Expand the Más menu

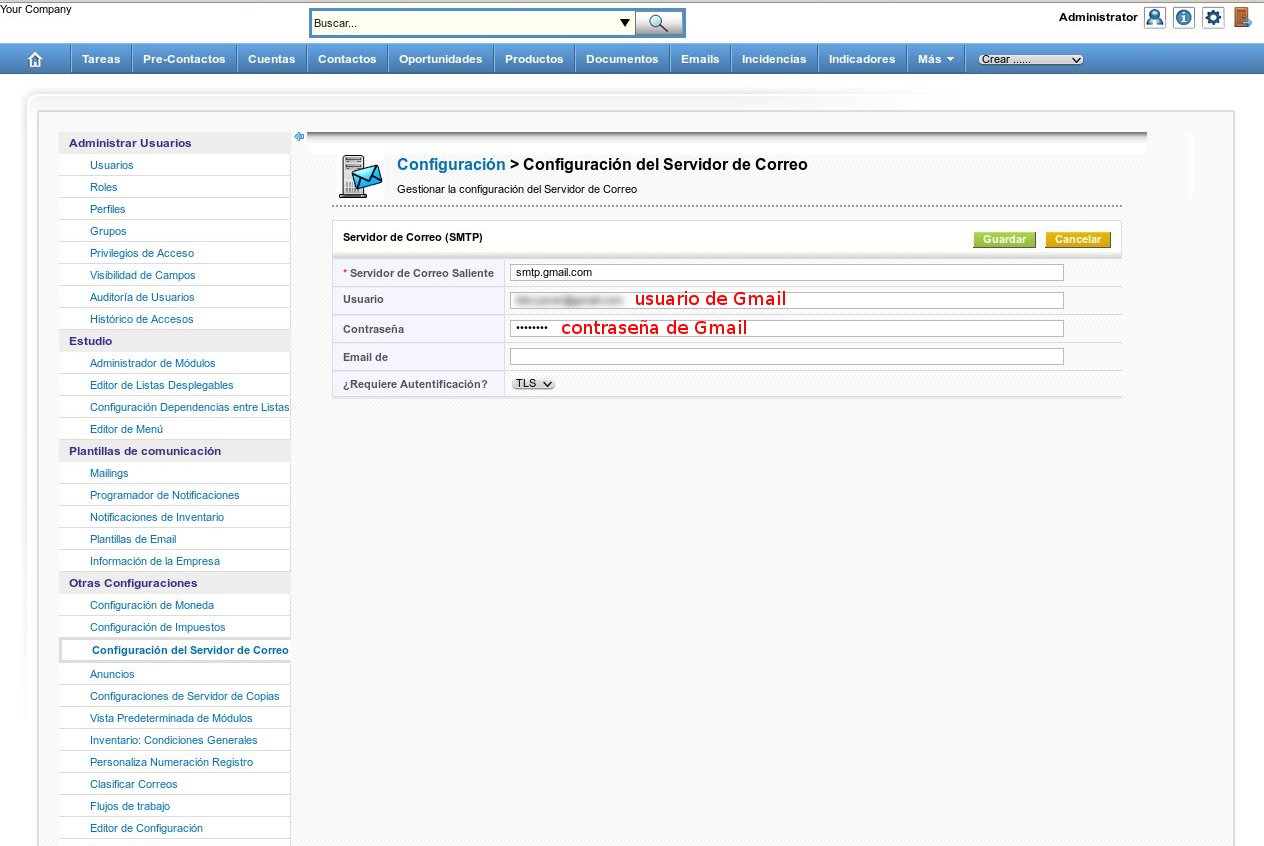(x=936, y=60)
